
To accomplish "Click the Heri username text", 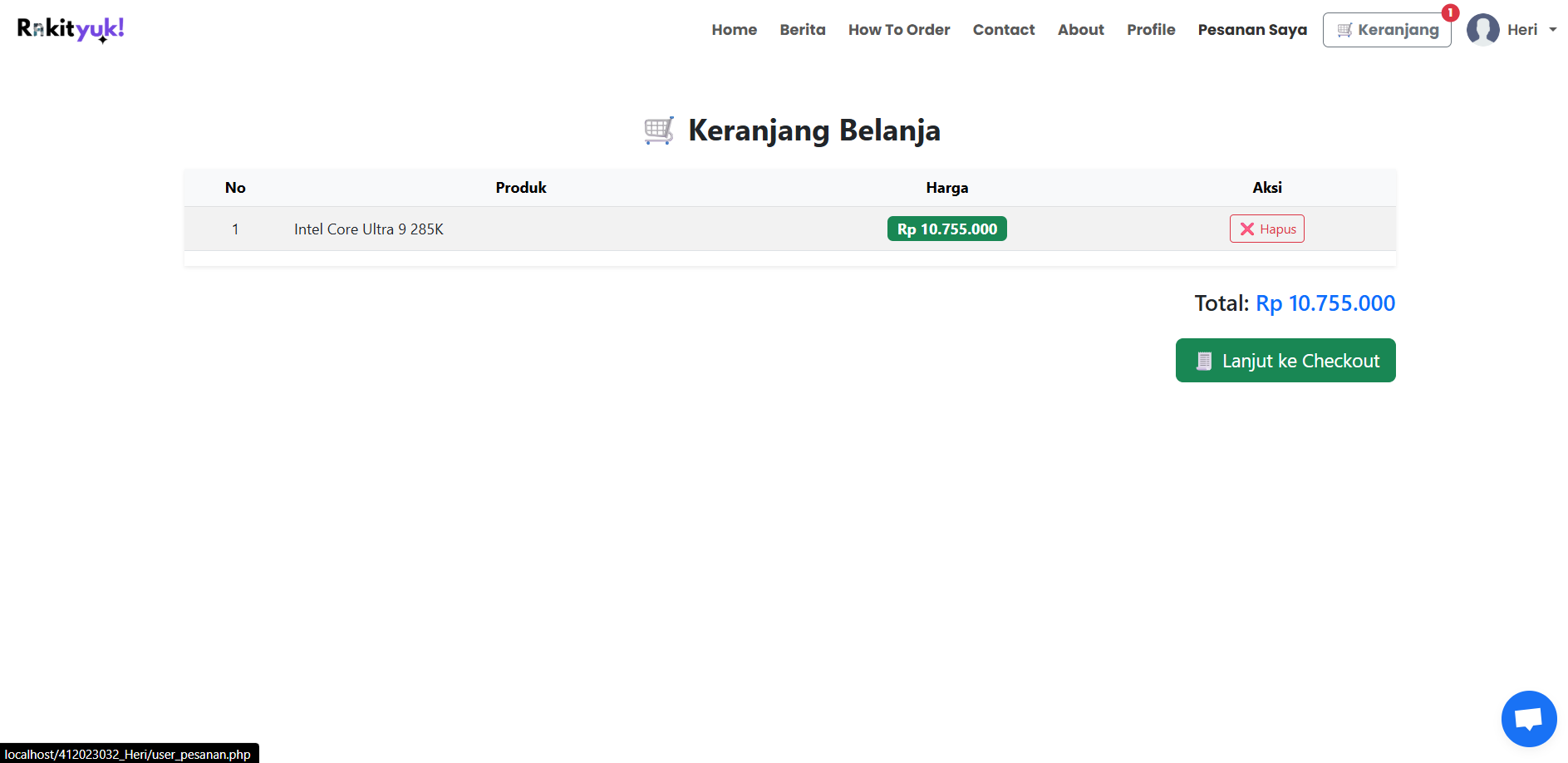I will coord(1521,30).
